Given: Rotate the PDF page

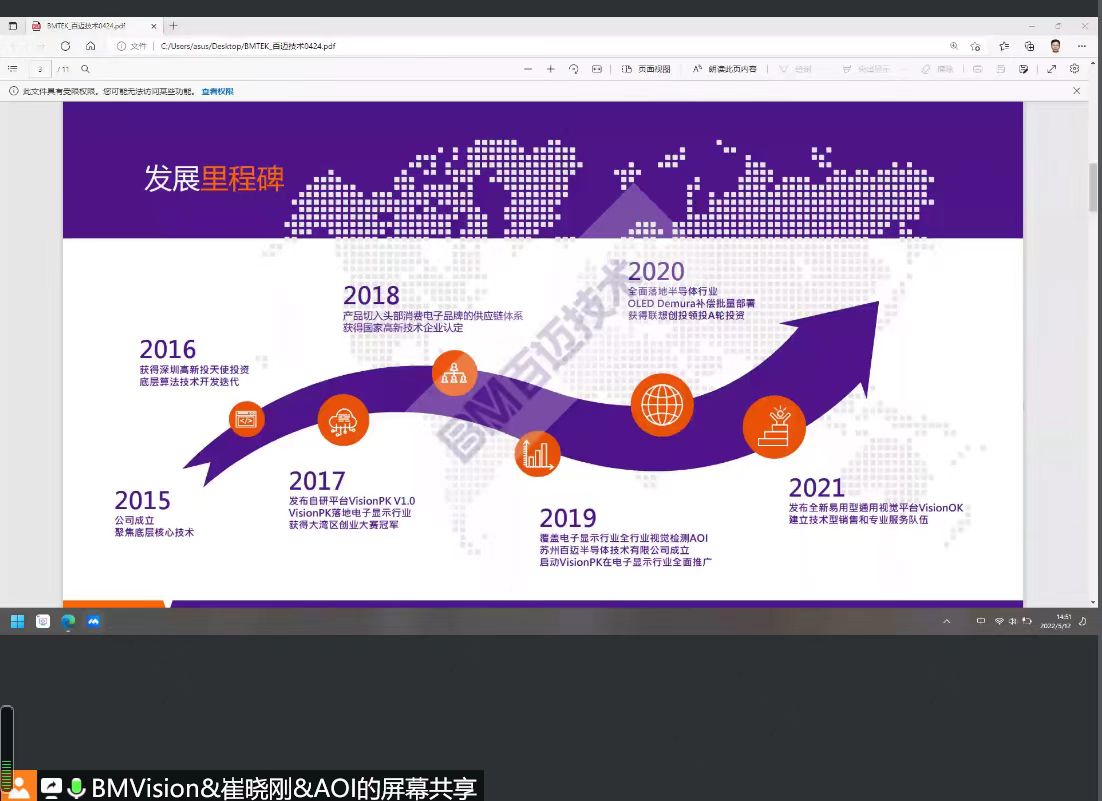Looking at the screenshot, I should (574, 69).
